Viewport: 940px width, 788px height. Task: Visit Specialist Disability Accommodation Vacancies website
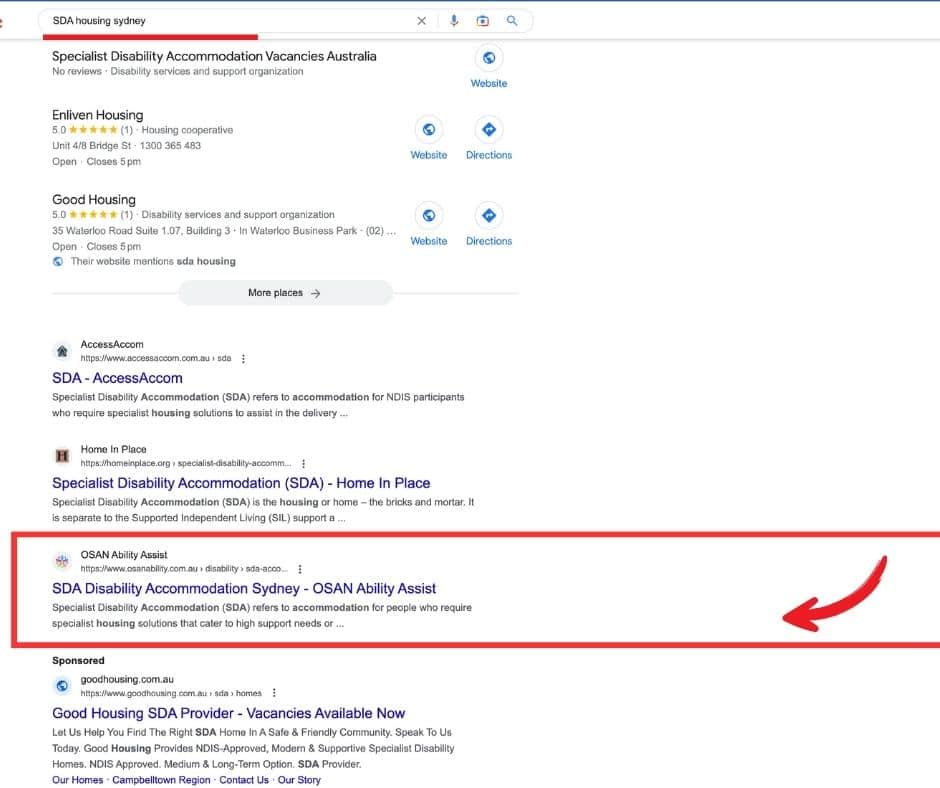click(489, 58)
